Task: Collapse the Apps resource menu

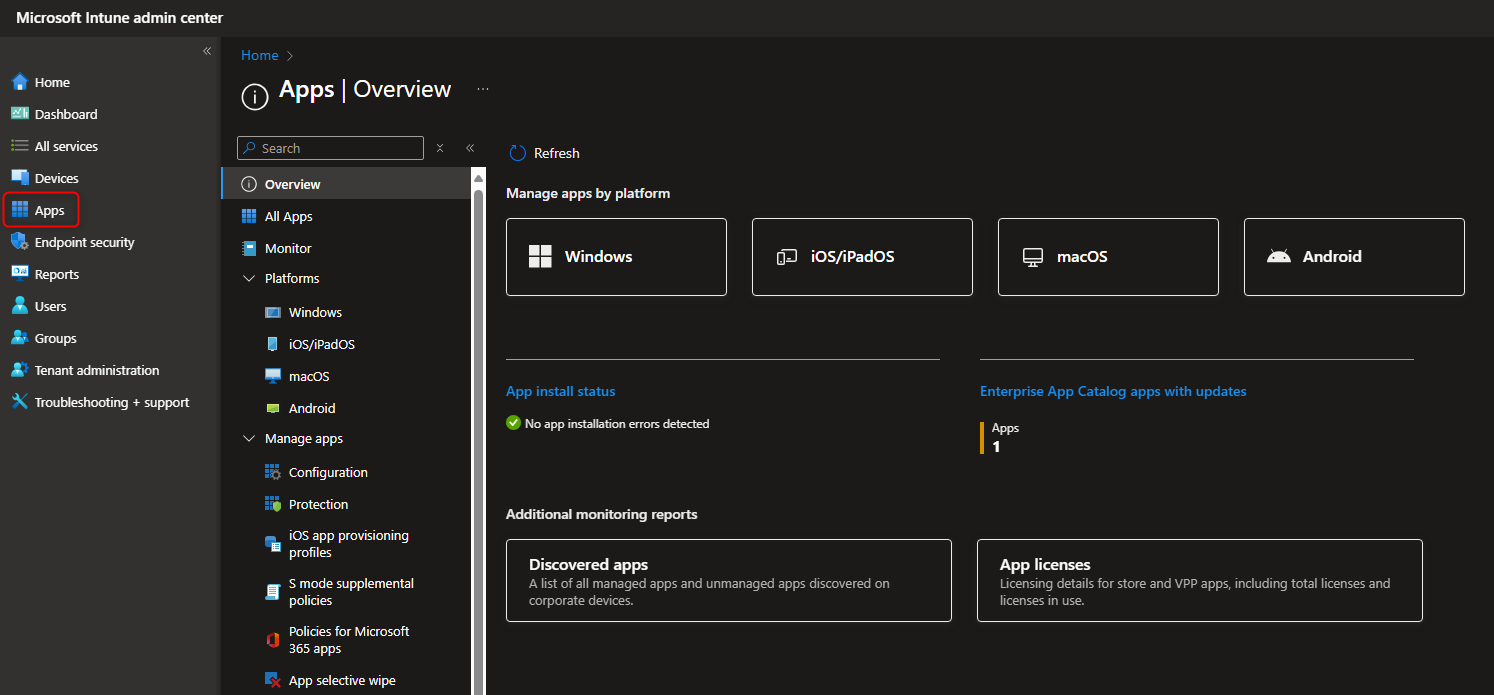Action: tap(470, 148)
